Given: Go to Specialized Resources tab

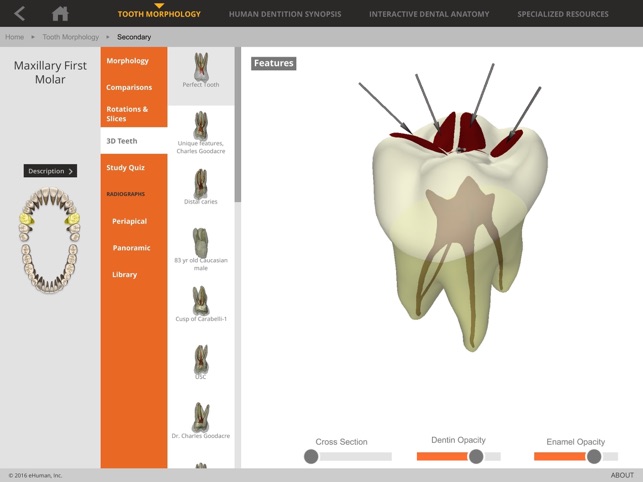Looking at the screenshot, I should tap(563, 14).
